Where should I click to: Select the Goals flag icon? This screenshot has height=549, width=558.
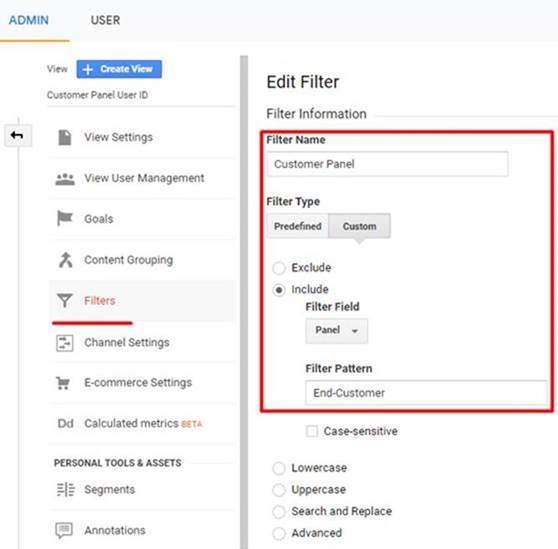64,218
